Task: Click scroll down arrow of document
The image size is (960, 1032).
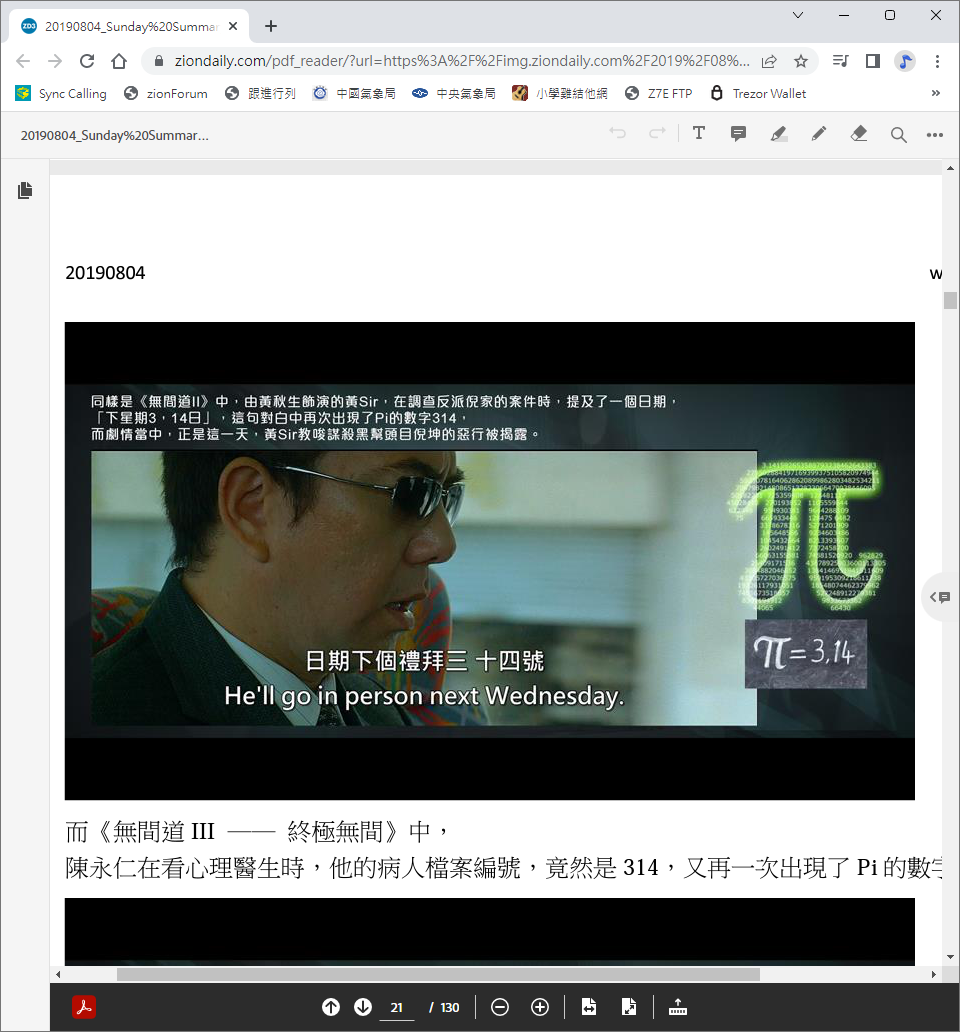Action: click(950, 957)
